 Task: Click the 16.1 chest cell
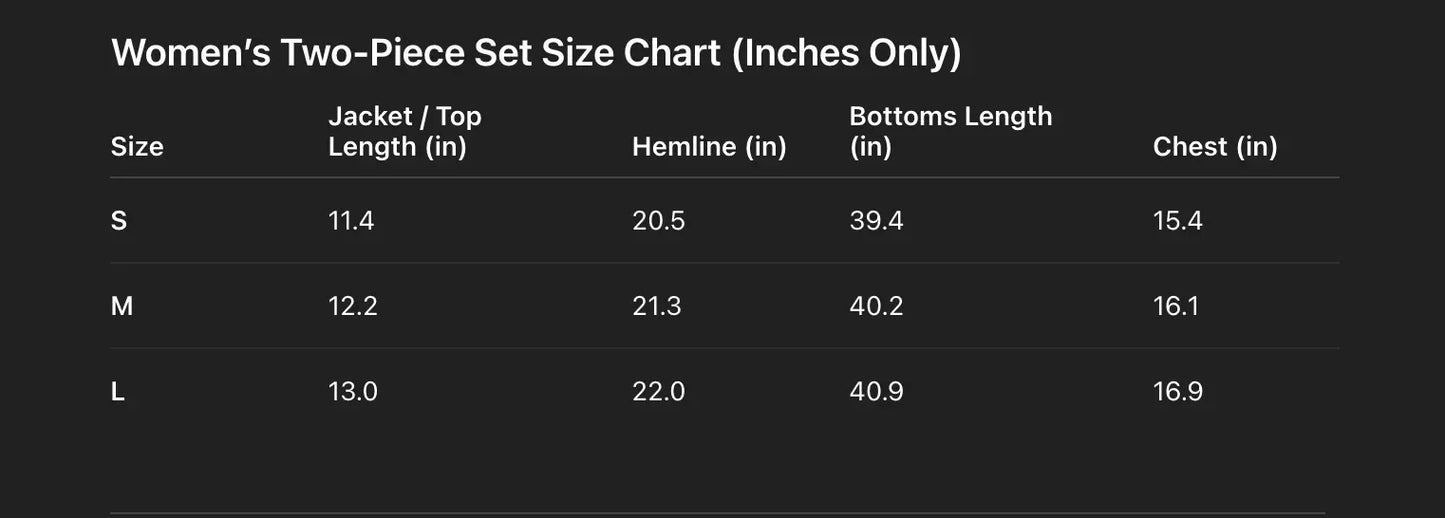pyautogui.click(x=1175, y=306)
